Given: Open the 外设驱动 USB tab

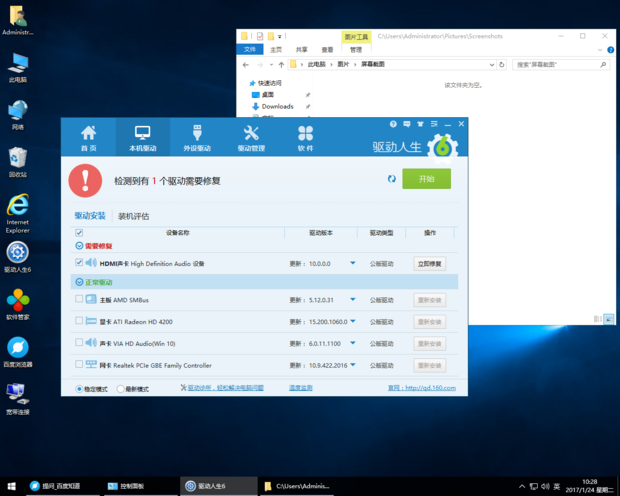Looking at the screenshot, I should pyautogui.click(x=197, y=138).
